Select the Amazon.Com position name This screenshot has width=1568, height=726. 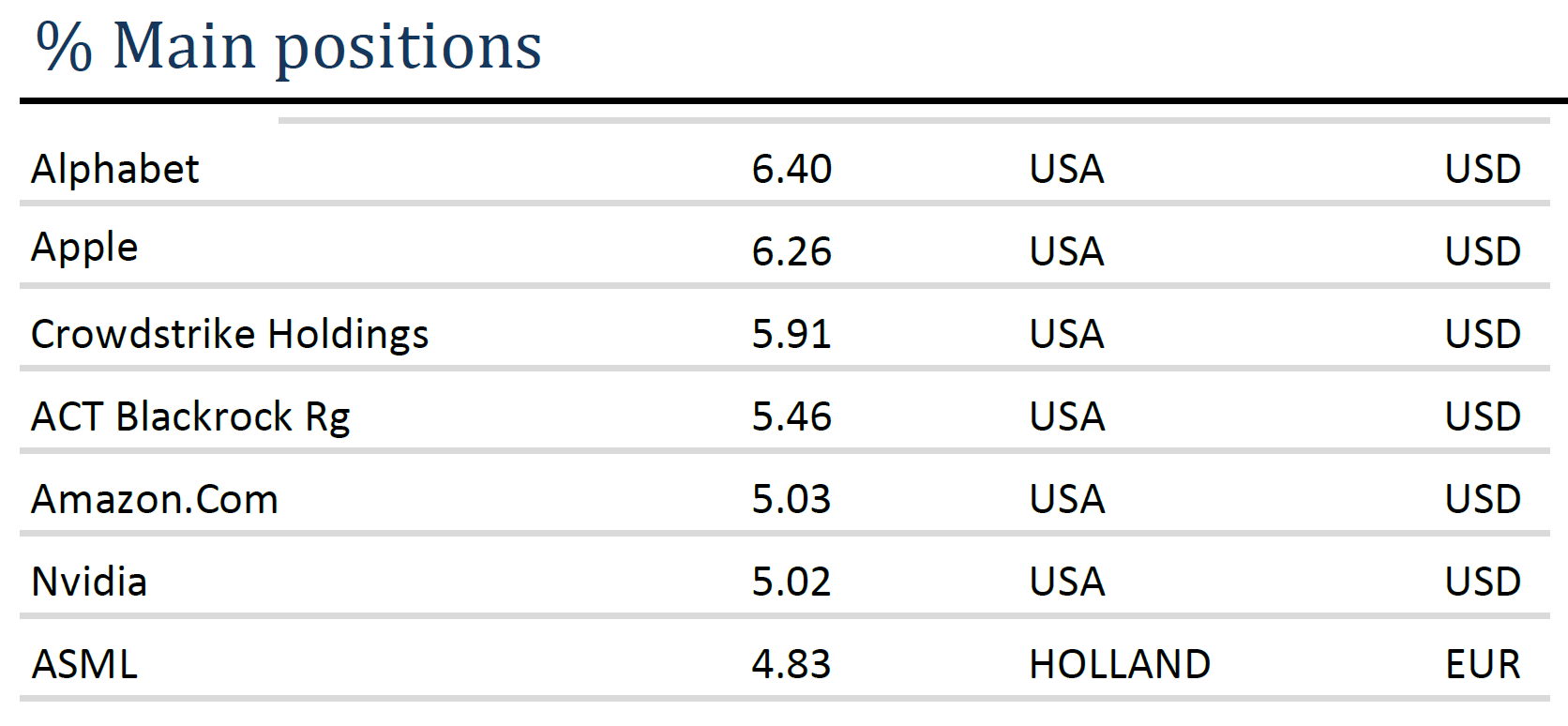[x=155, y=500]
